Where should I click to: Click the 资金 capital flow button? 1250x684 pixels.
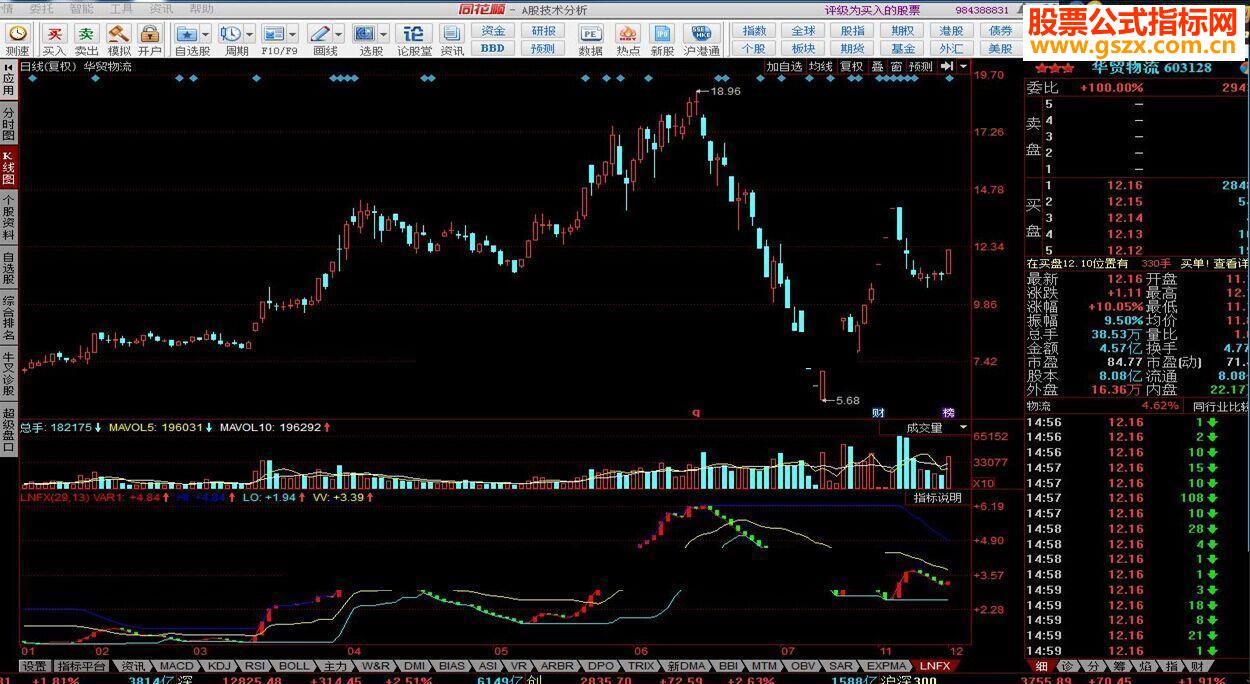click(x=493, y=31)
